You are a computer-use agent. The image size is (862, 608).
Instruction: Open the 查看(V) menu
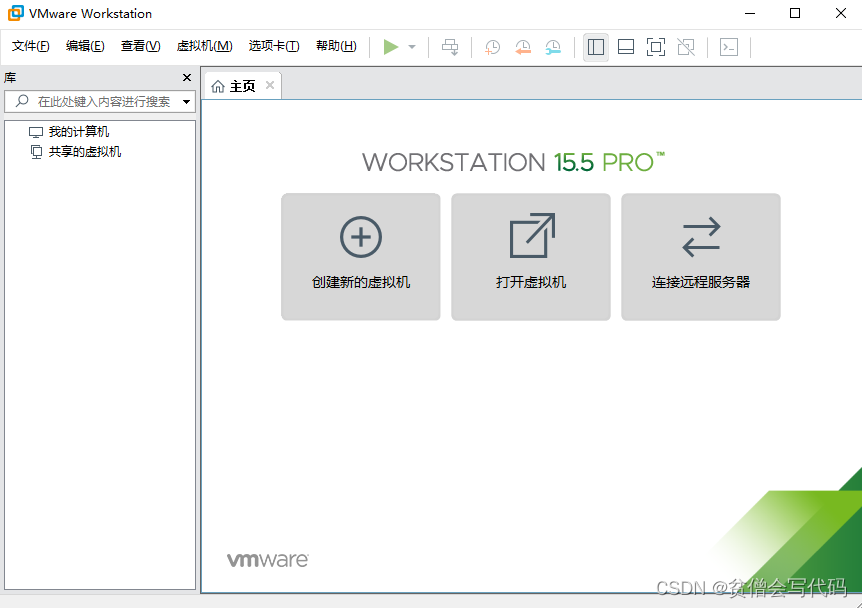pos(141,46)
